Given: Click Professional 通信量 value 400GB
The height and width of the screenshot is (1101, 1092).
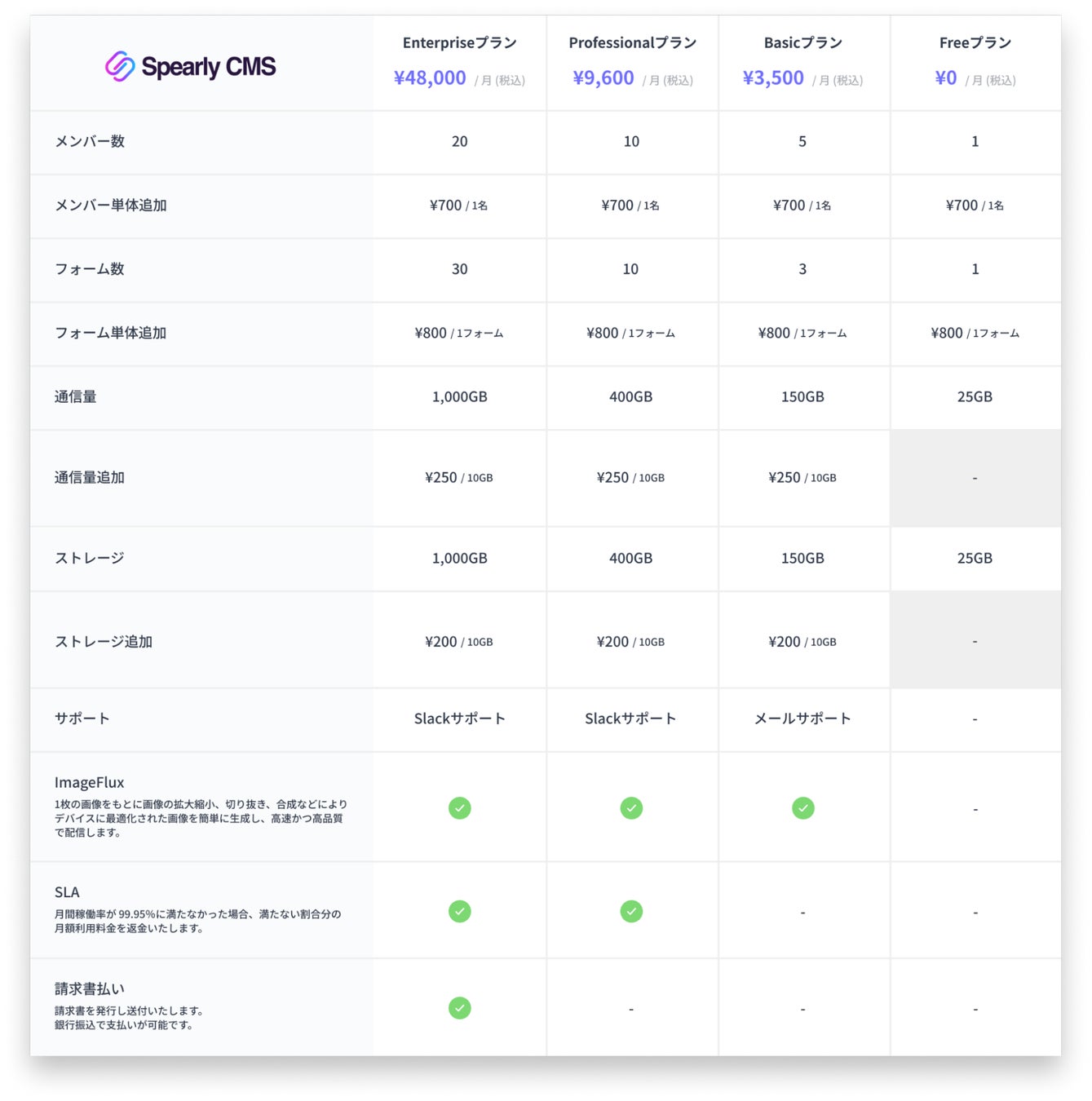Looking at the screenshot, I should [631, 396].
